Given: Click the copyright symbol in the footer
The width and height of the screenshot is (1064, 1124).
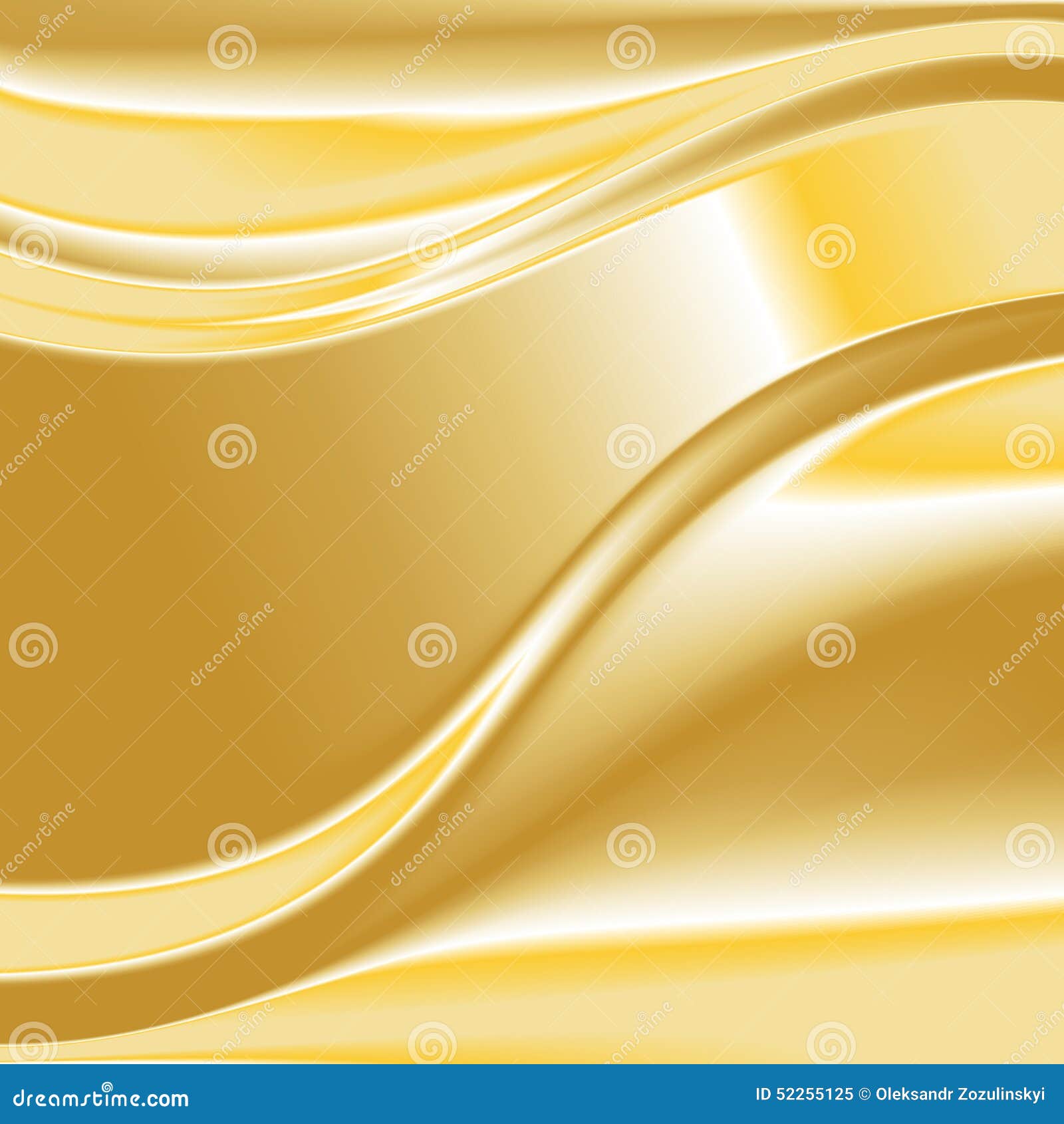Looking at the screenshot, I should click(x=864, y=1096).
